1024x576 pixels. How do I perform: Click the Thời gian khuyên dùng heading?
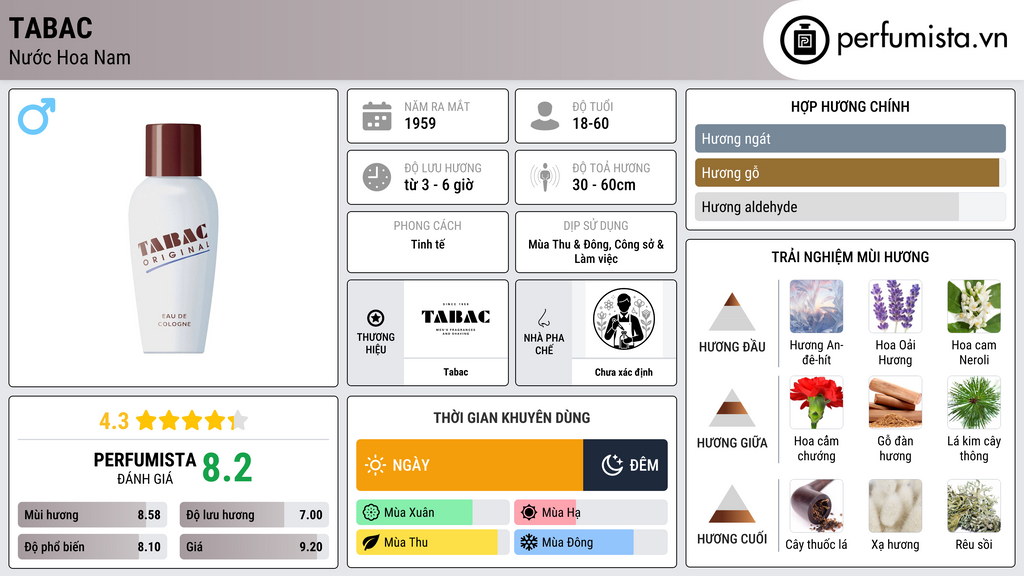tap(512, 418)
